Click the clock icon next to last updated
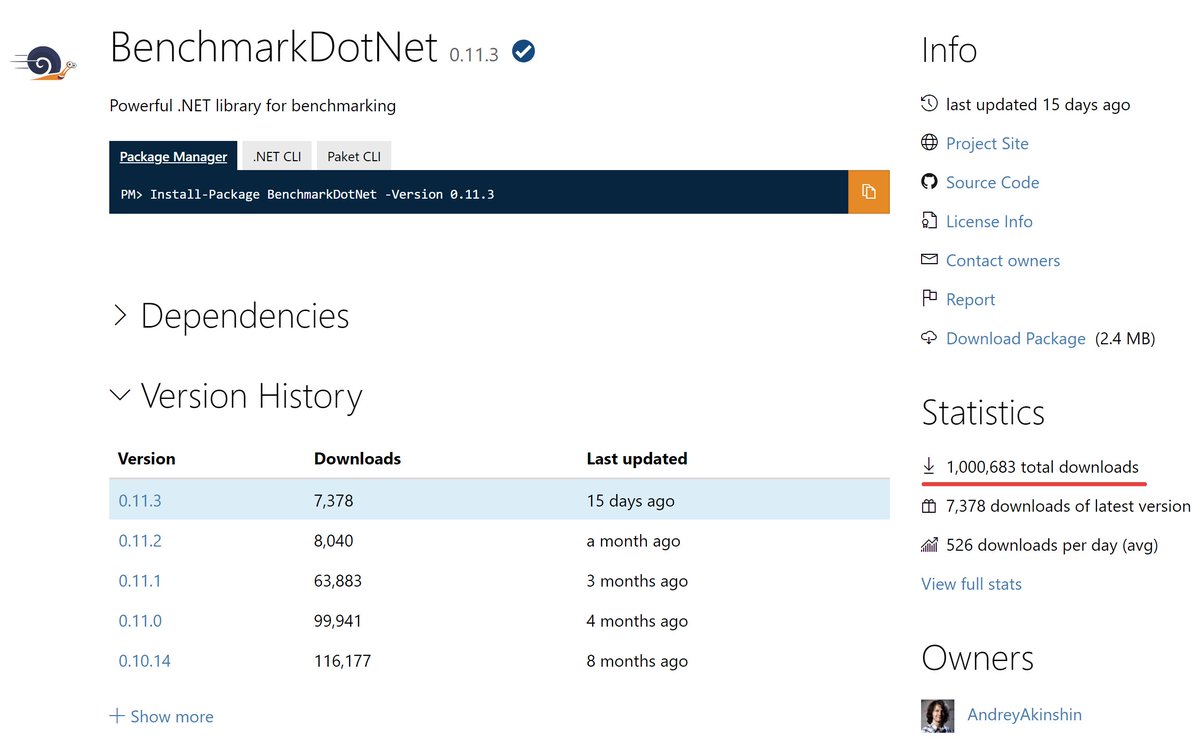Viewport: 1200px width, 739px height. (929, 104)
